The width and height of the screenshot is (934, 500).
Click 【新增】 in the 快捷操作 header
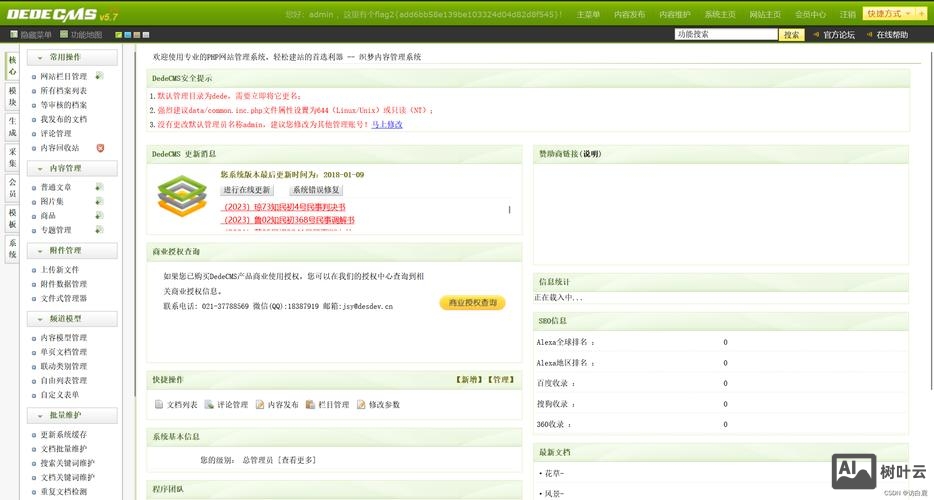tap(469, 380)
